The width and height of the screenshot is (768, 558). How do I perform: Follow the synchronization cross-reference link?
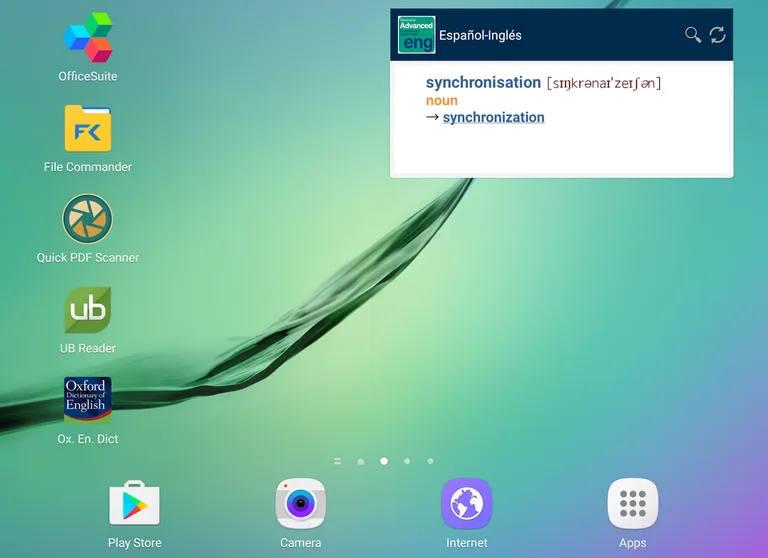pyautogui.click(x=493, y=117)
